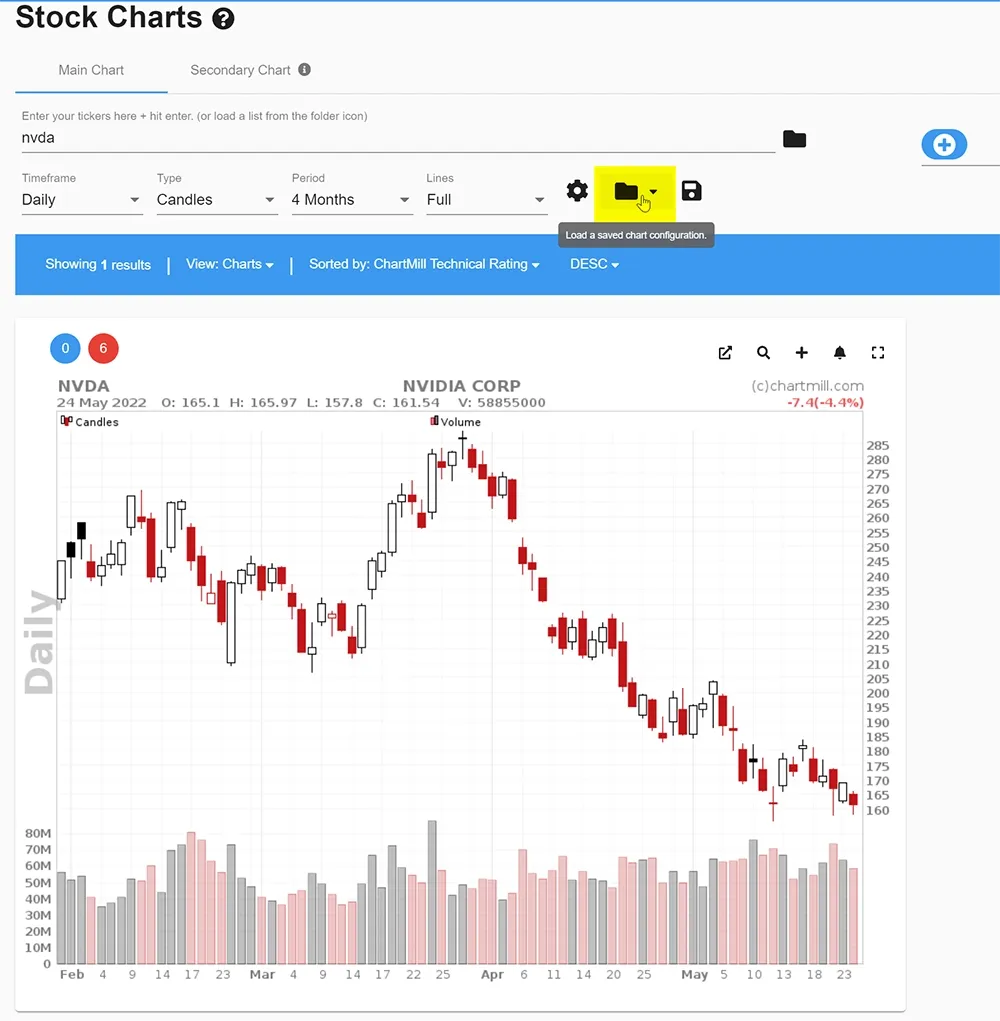This screenshot has height=1021, width=1000.
Task: Open the Timeframe dropdown set to Daily
Action: 82,200
